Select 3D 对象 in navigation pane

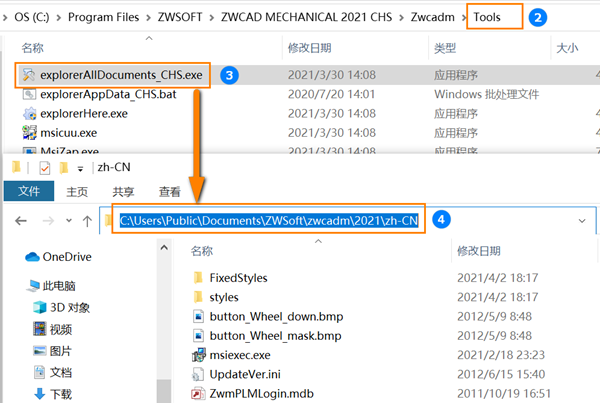[70, 307]
